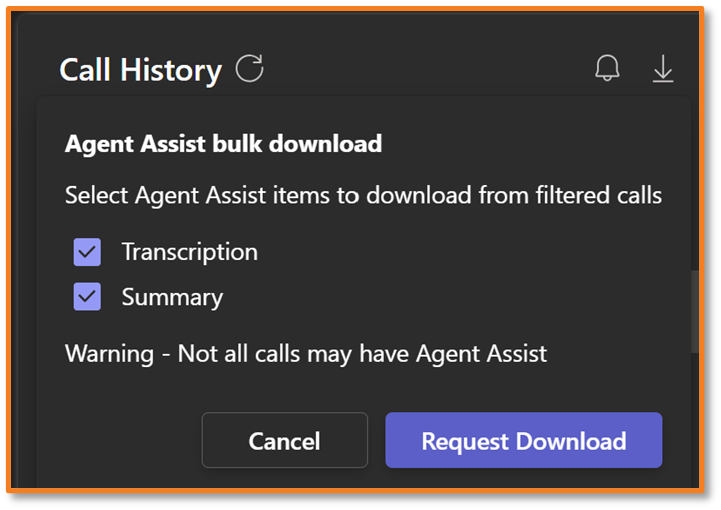Click the download arrow icon in header
The width and height of the screenshot is (721, 510).
pyautogui.click(x=663, y=69)
